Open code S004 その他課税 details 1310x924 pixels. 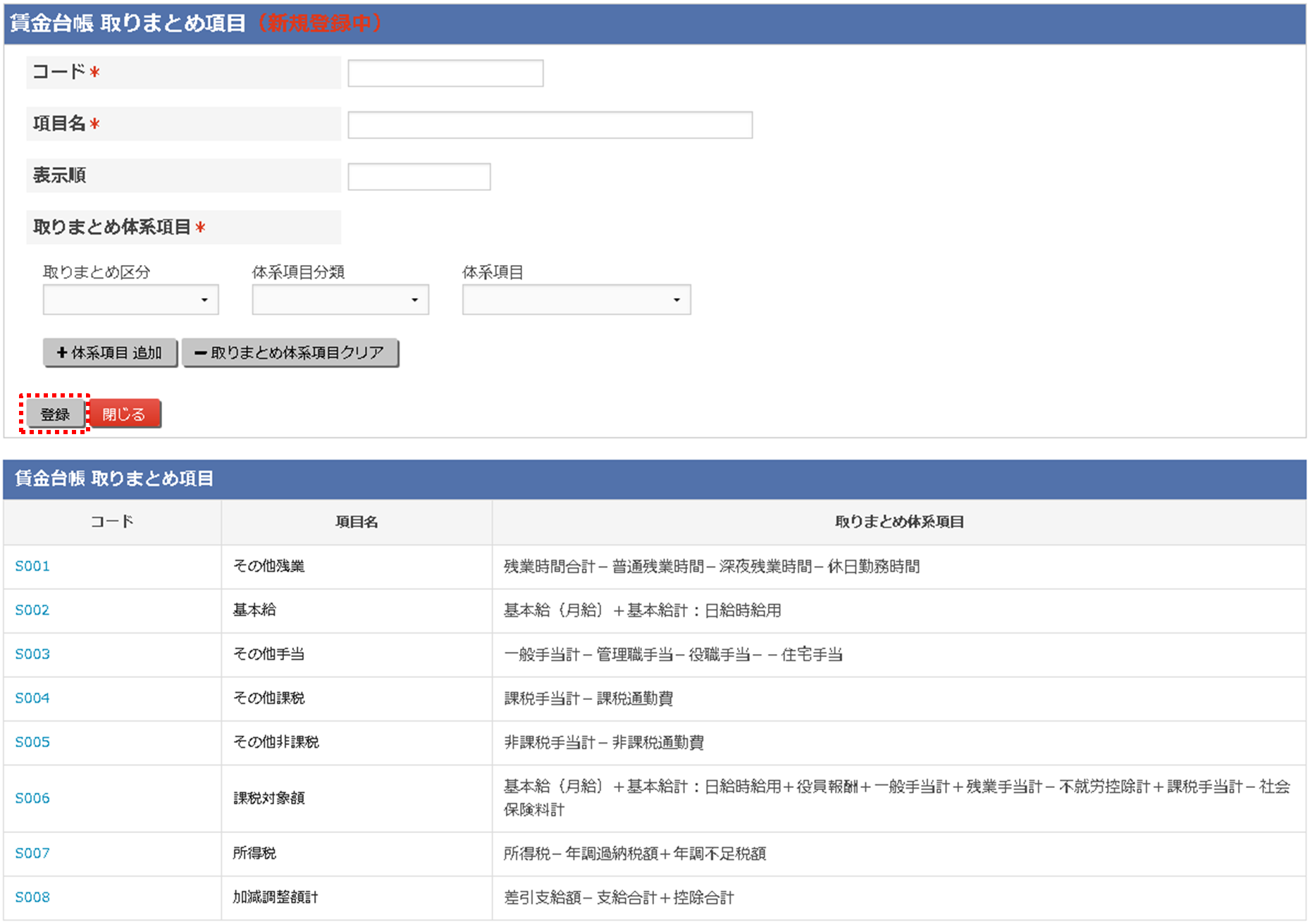(x=32, y=698)
